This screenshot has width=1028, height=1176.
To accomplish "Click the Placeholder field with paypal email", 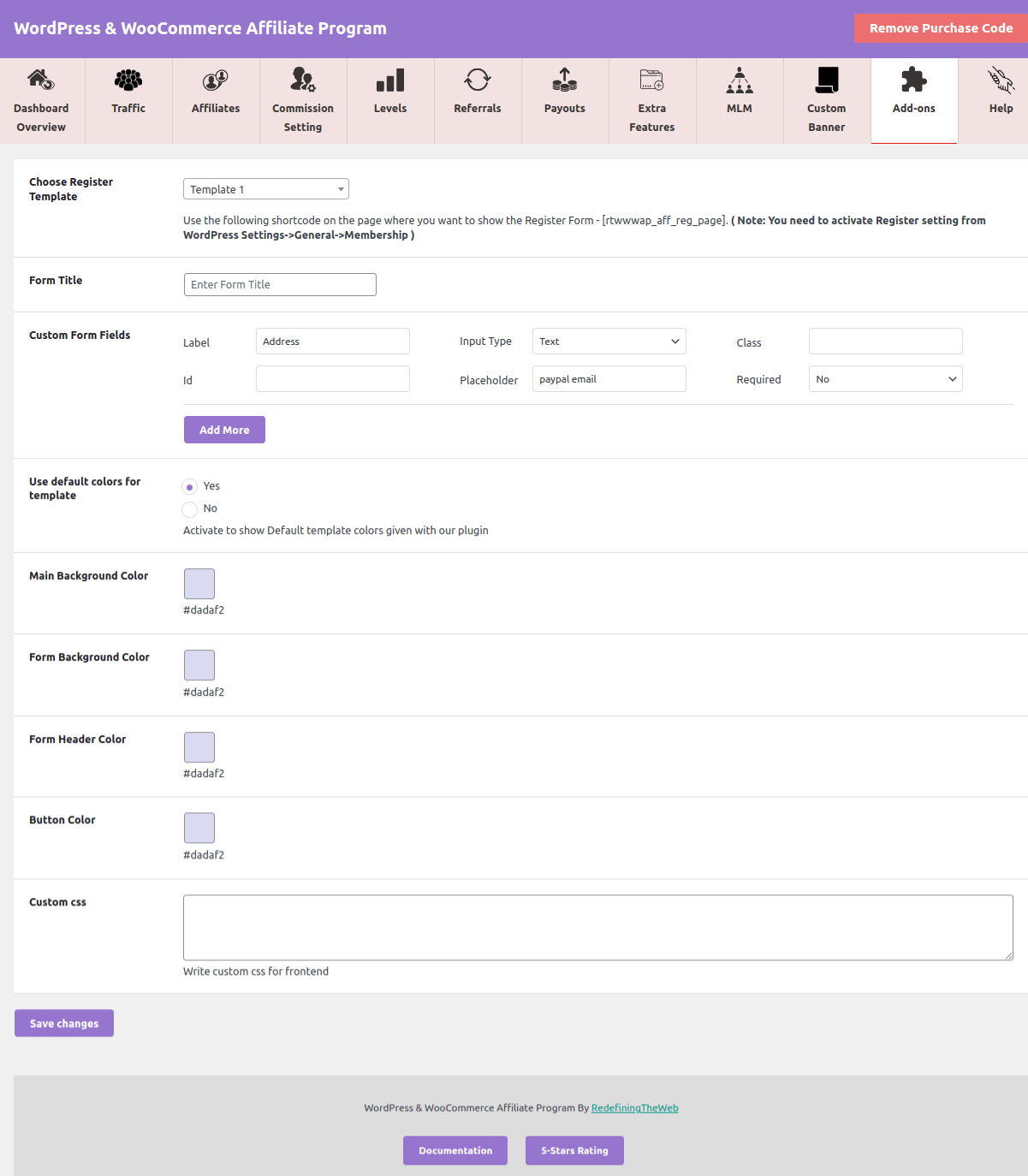I will coord(609,379).
